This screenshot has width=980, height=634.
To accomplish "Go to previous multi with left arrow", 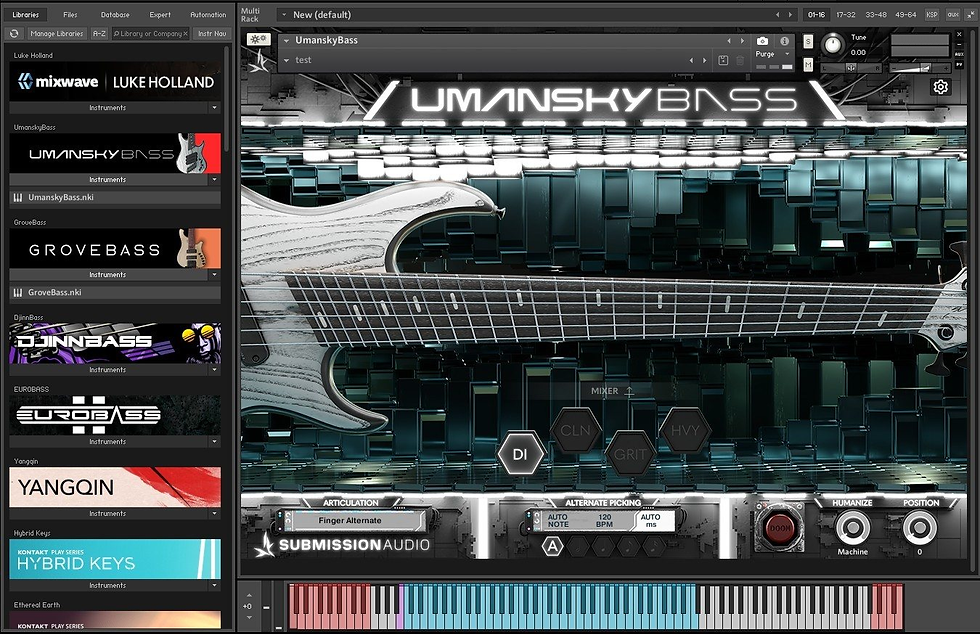I will tap(778, 14).
